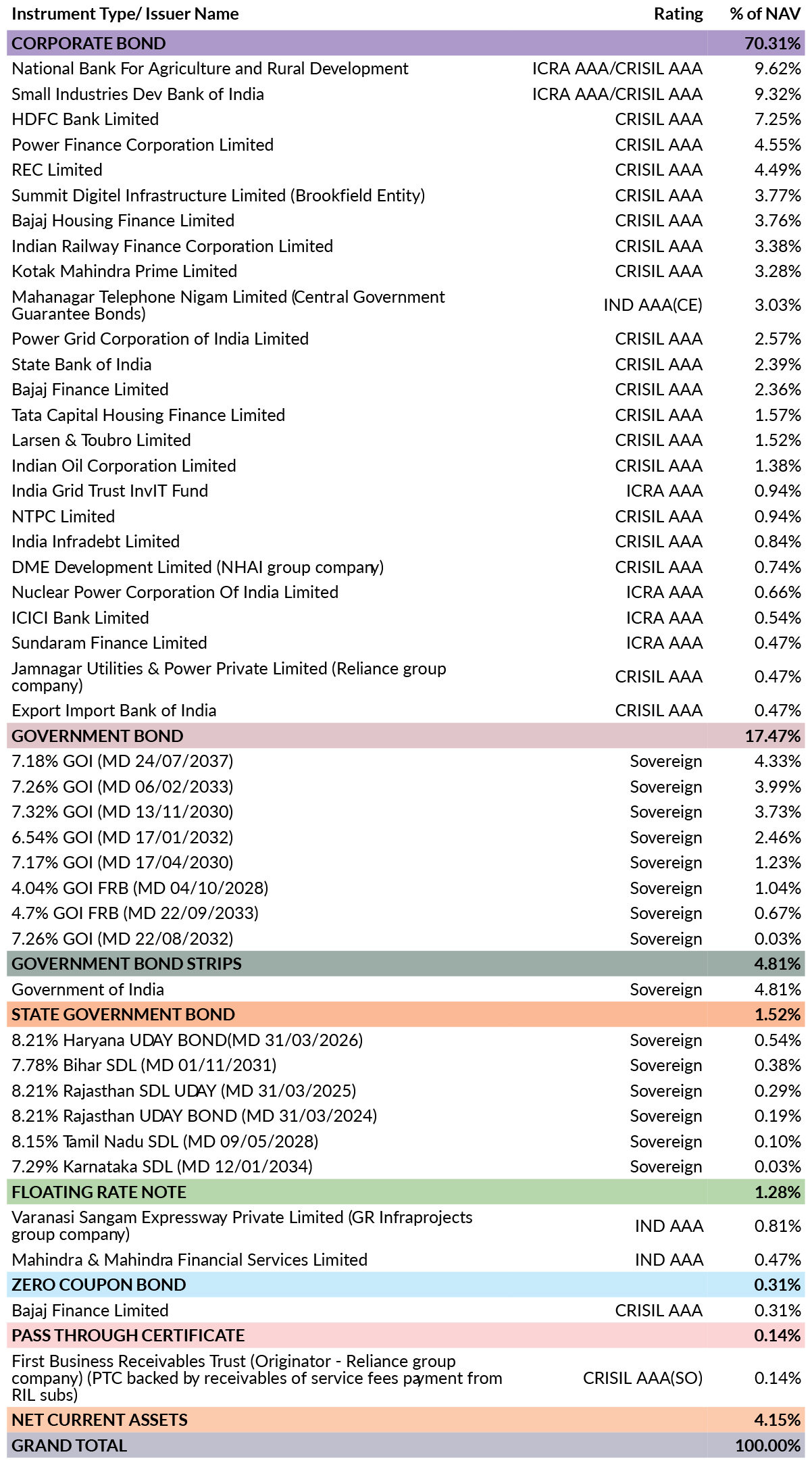Viewport: 812px width, 1463px height.
Task: Click the % of NAV column header
Action: (765, 14)
